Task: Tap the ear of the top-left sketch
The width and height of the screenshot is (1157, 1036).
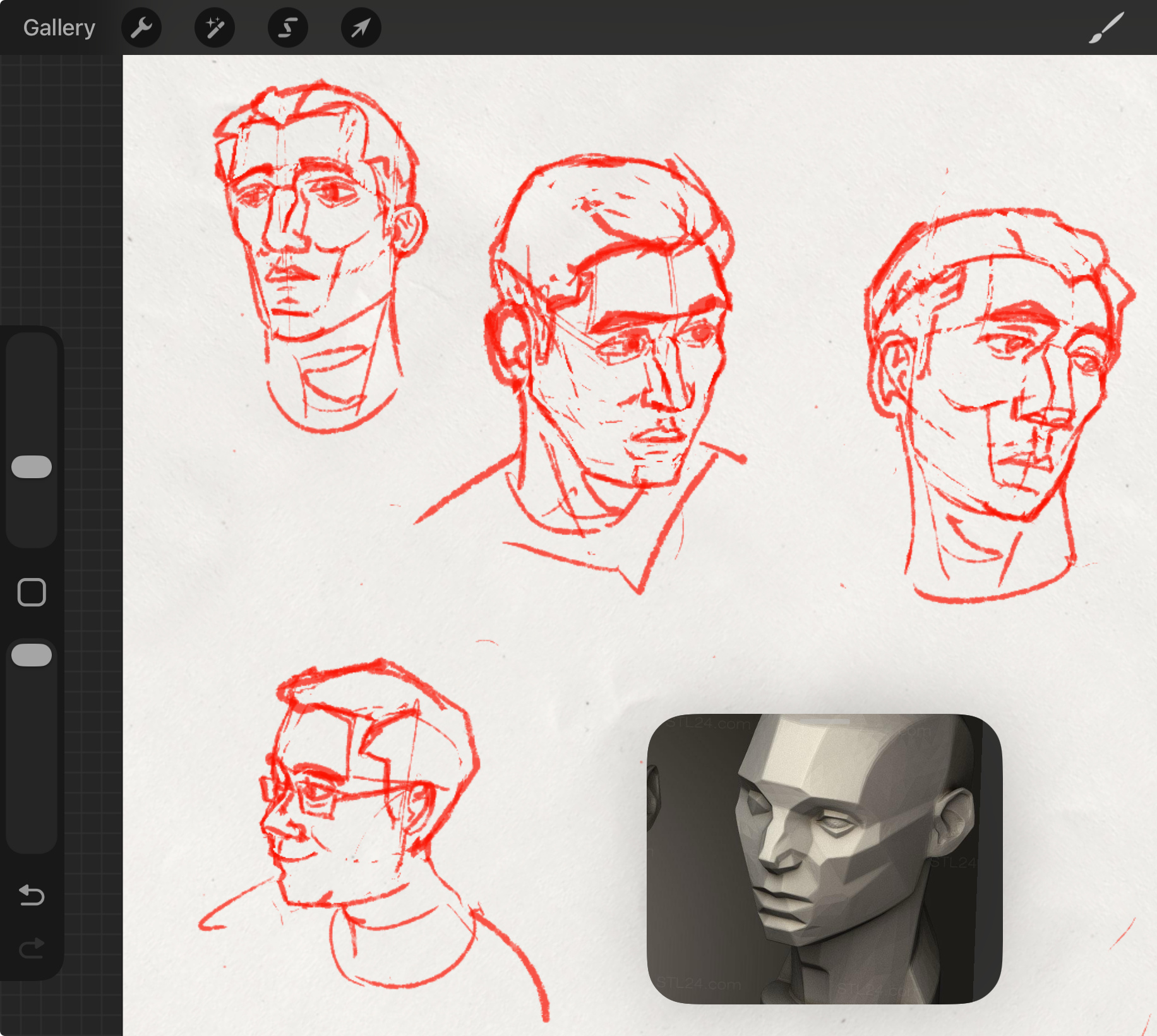Action: (409, 227)
